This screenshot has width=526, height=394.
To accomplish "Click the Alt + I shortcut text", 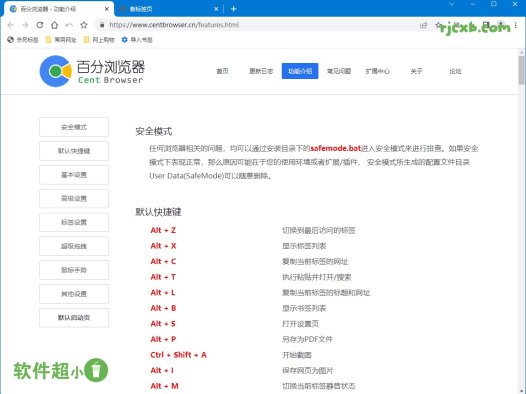I will (162, 371).
